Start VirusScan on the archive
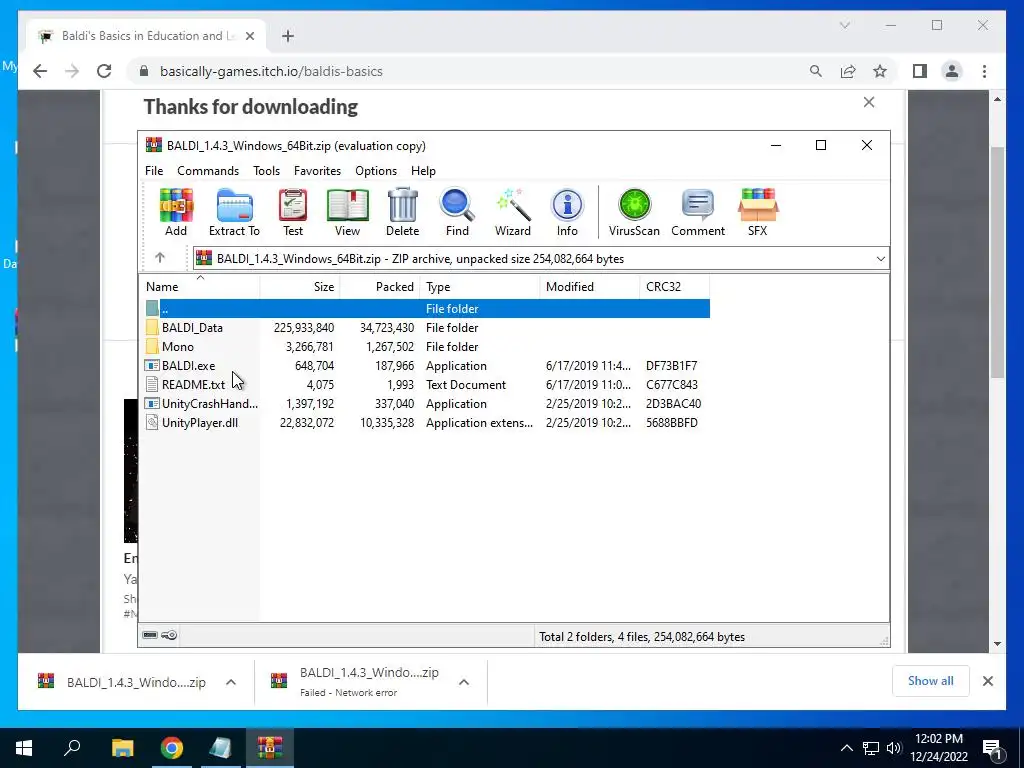The height and width of the screenshot is (768, 1024). (634, 212)
